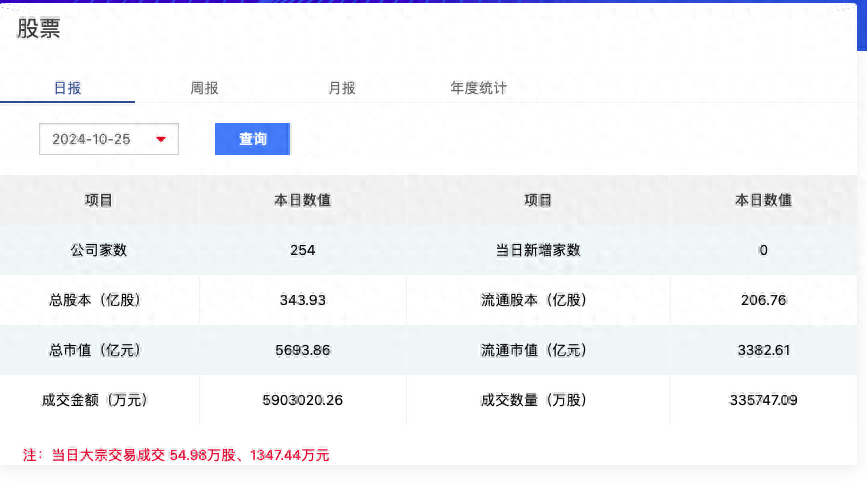Click the 总股本（亿股）label
Screen dimensions: 867x498
[95, 300]
